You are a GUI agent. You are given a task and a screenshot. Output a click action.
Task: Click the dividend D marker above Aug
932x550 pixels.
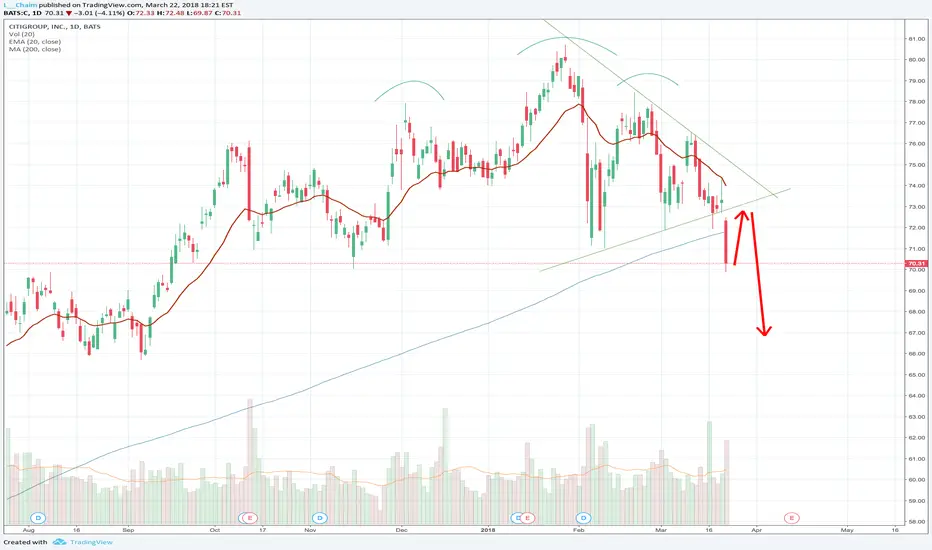39,518
